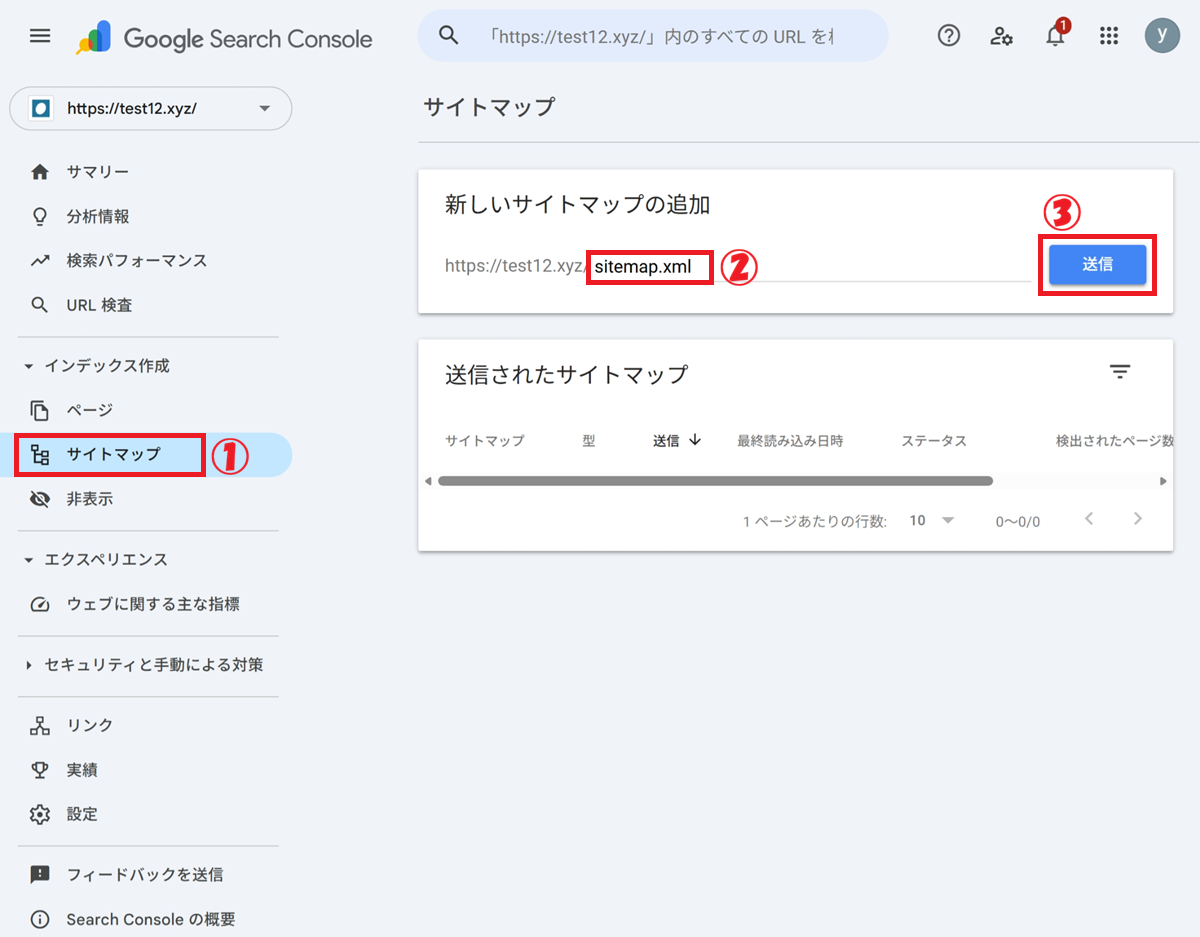Open the notifications bell
This screenshot has height=937, width=1200.
click(x=1055, y=37)
